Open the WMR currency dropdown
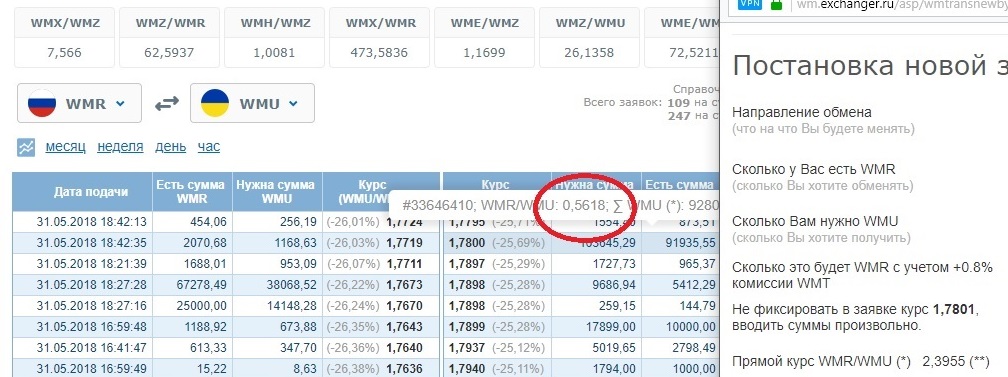The height and width of the screenshot is (377, 1008). [79, 103]
